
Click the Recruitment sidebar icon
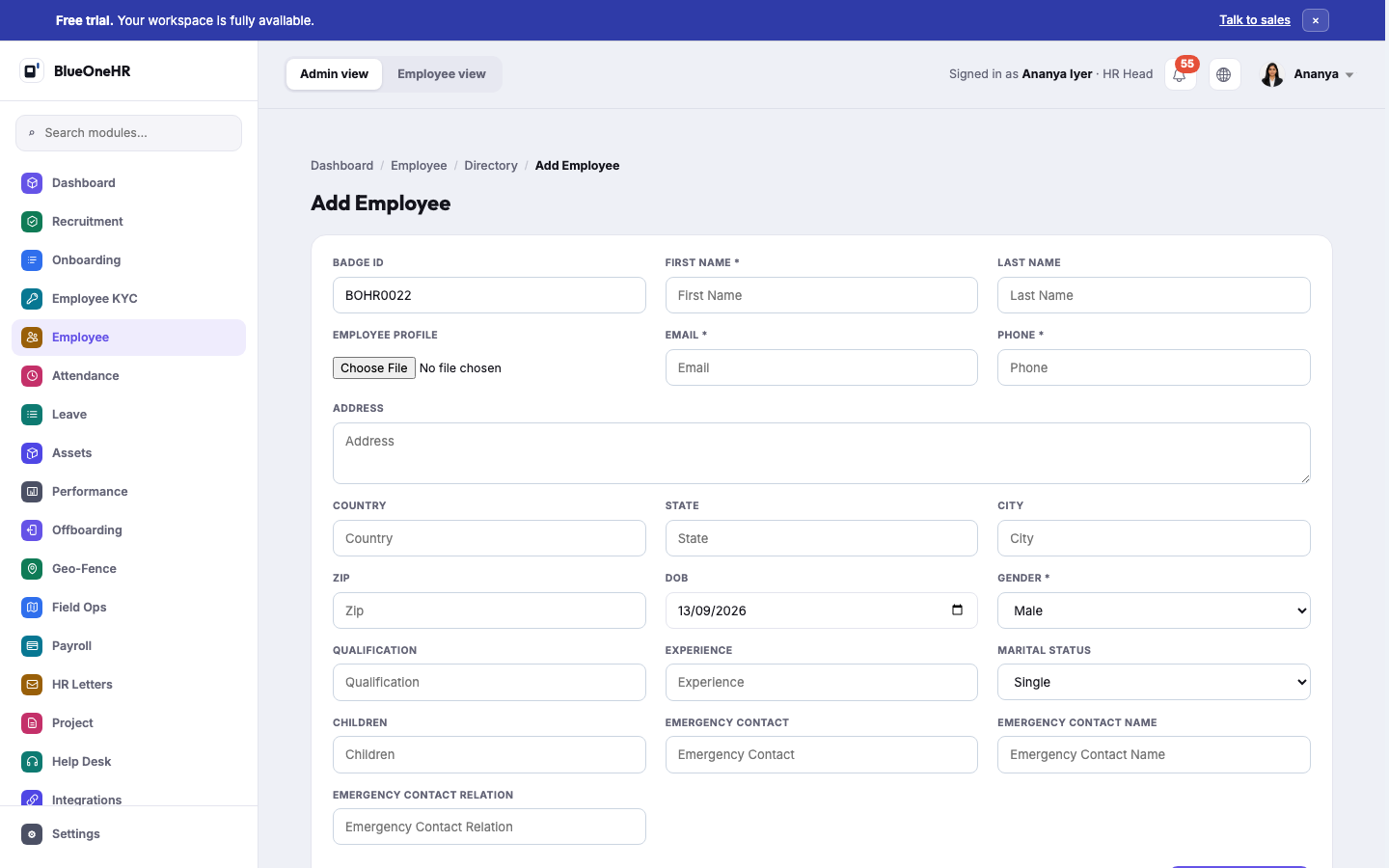click(x=32, y=222)
